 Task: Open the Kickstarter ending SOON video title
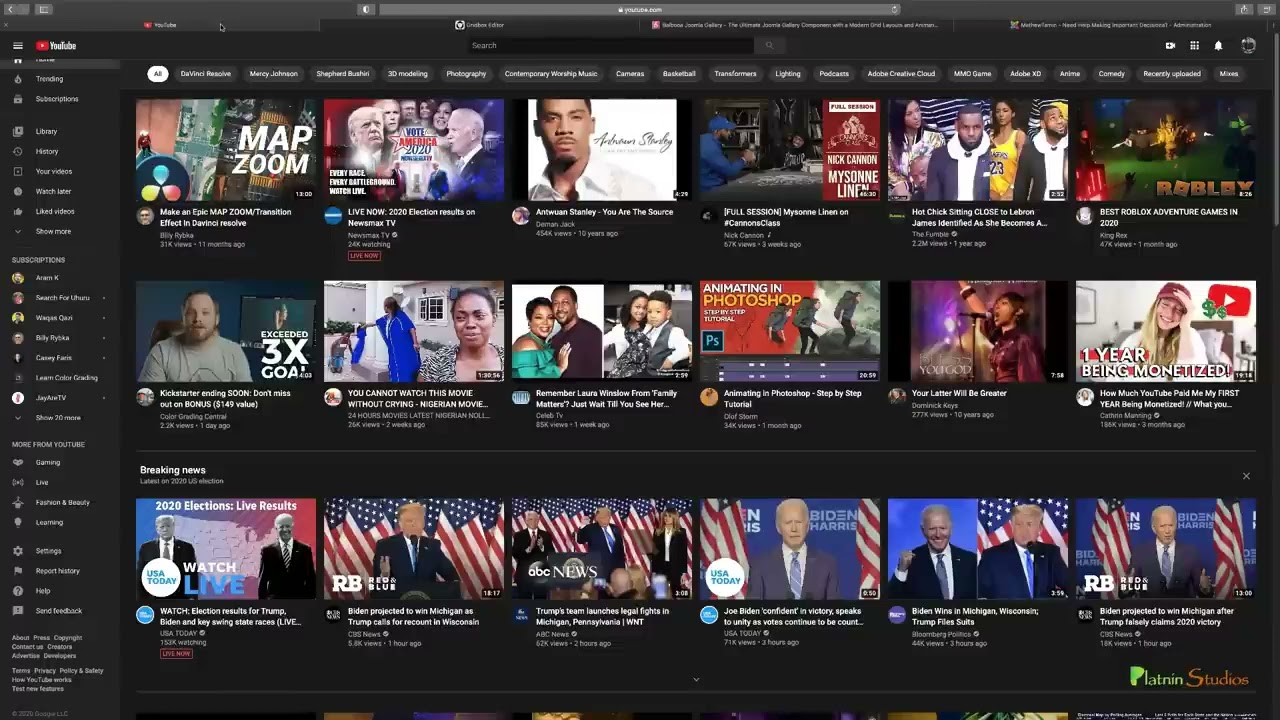coord(225,398)
